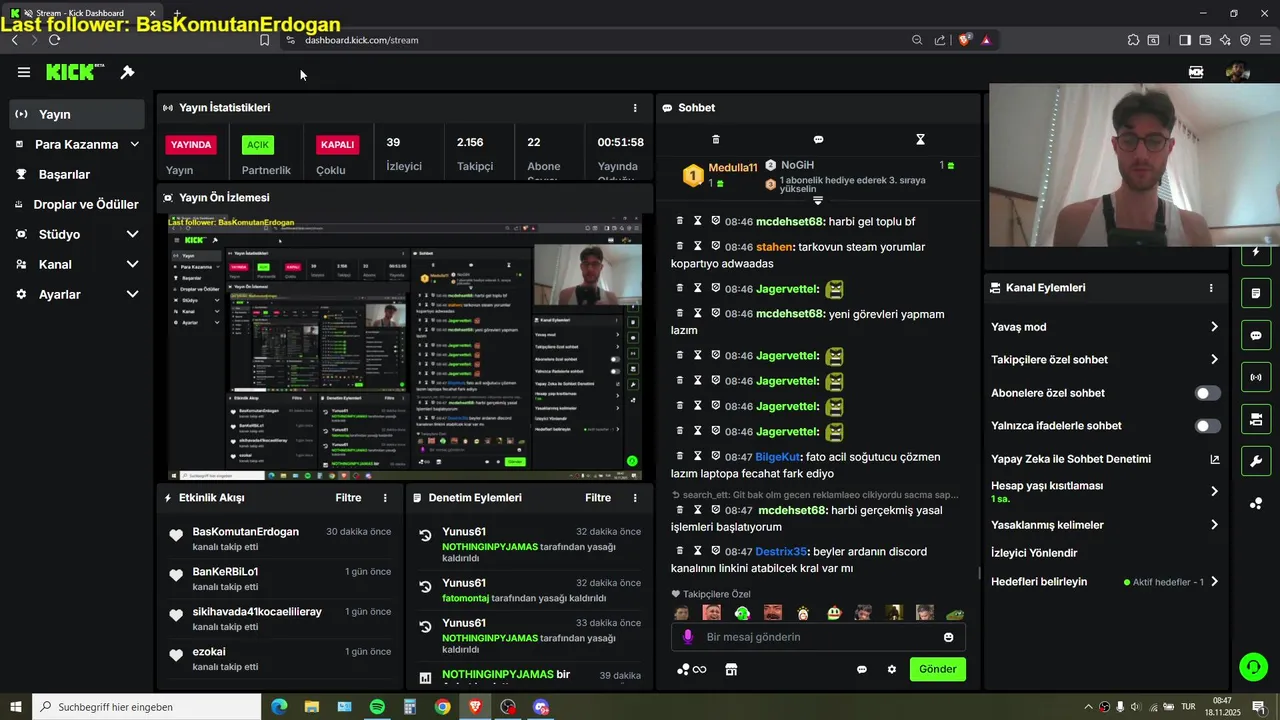Click the channel points infinity icon
The image size is (1280, 720).
tap(692, 669)
